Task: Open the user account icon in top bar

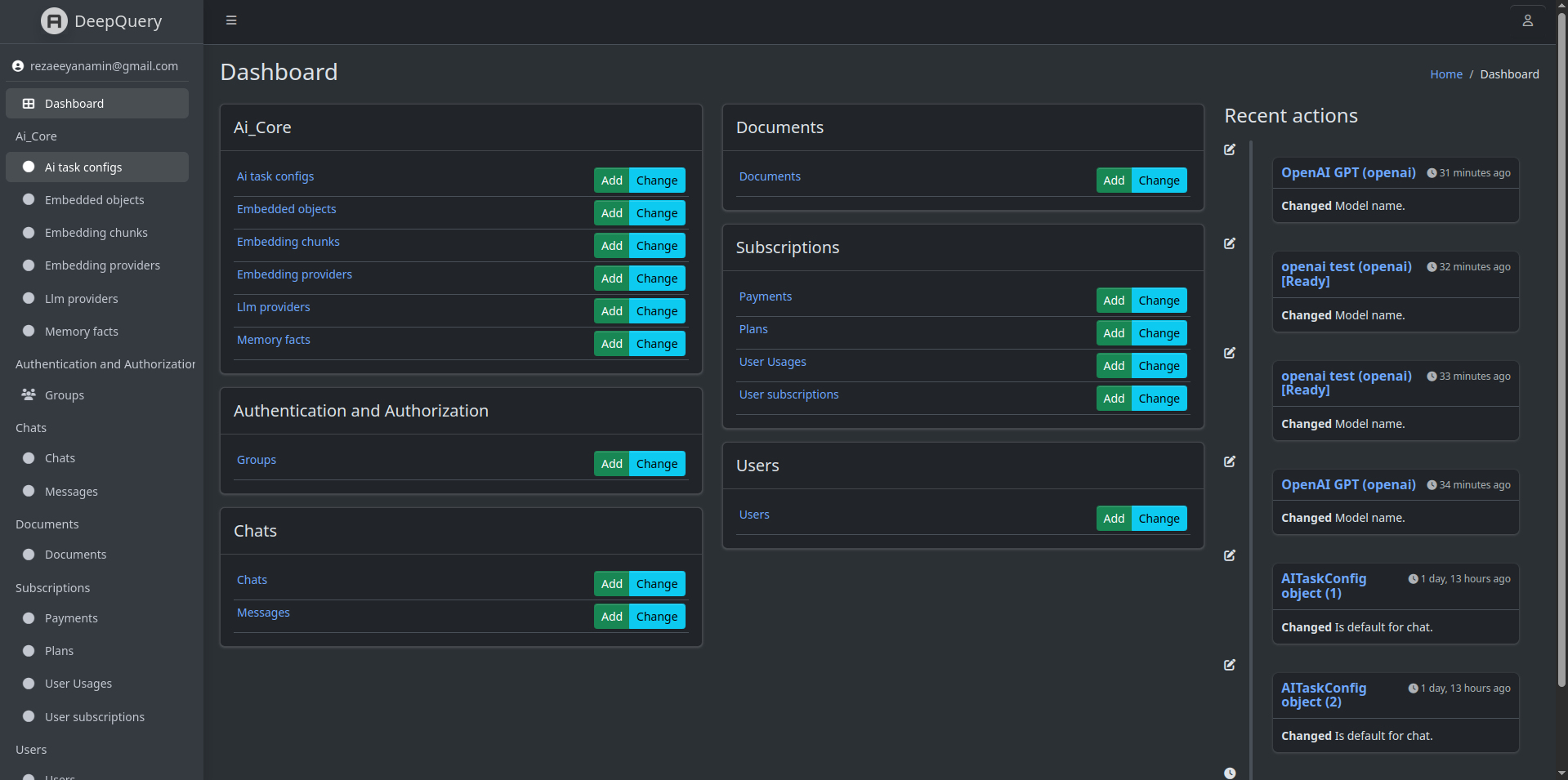Action: (x=1527, y=20)
